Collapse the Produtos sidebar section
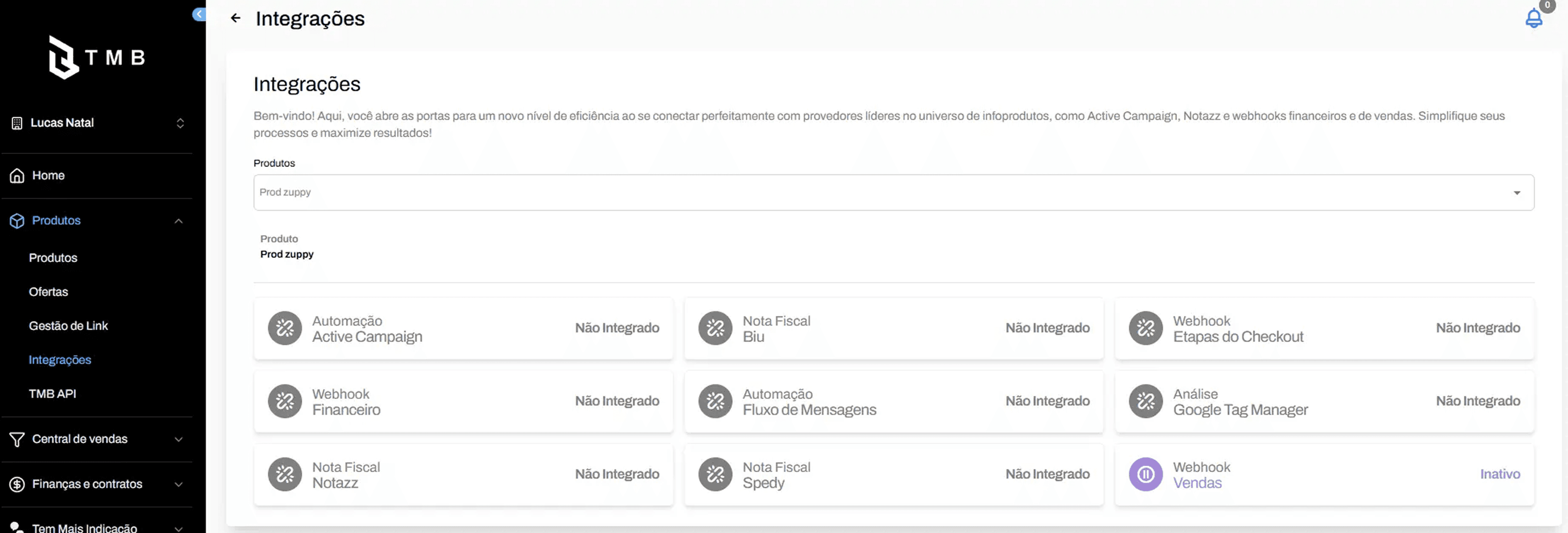 point(178,221)
